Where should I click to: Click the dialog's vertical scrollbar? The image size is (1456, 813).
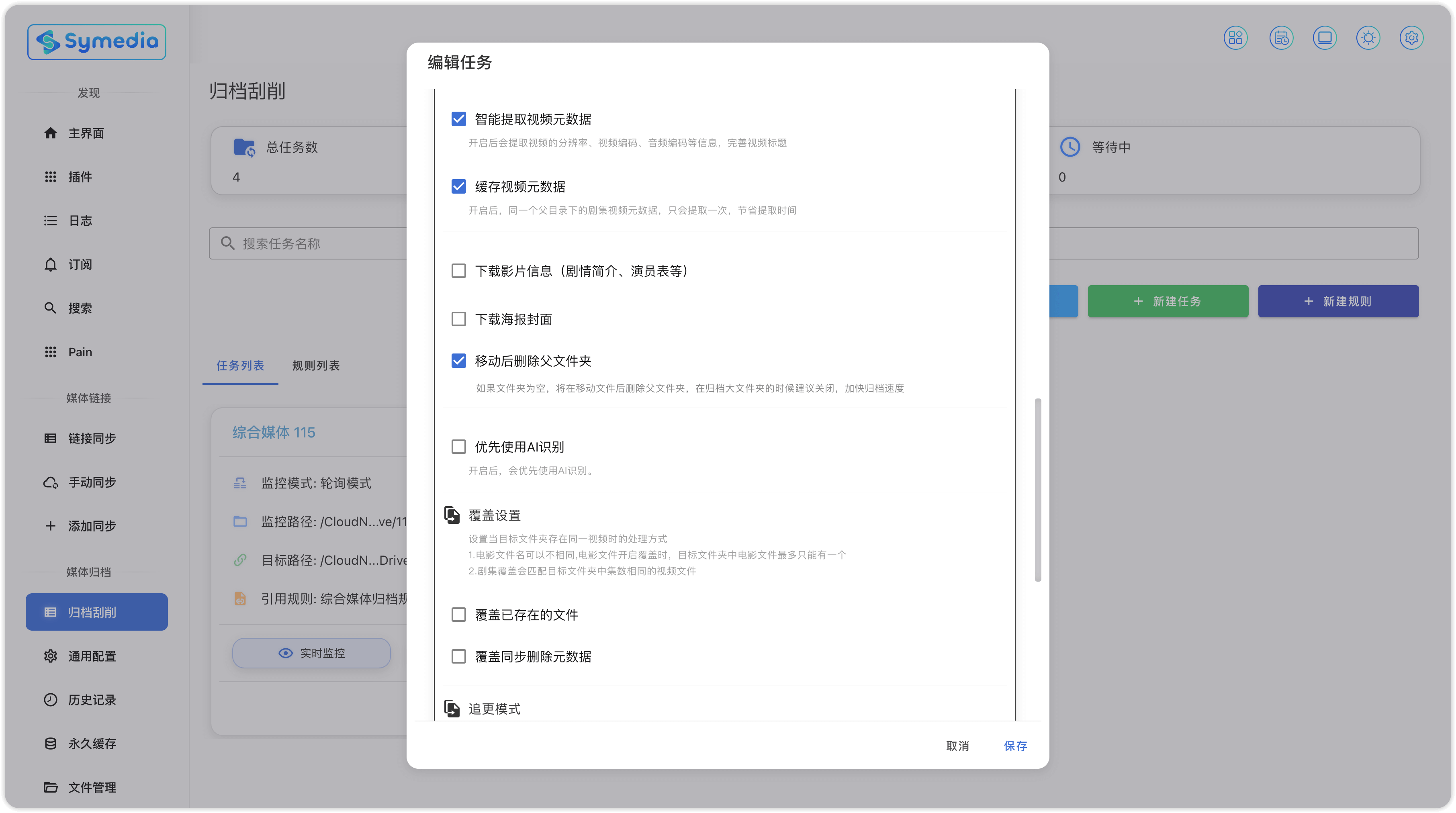point(1038,489)
